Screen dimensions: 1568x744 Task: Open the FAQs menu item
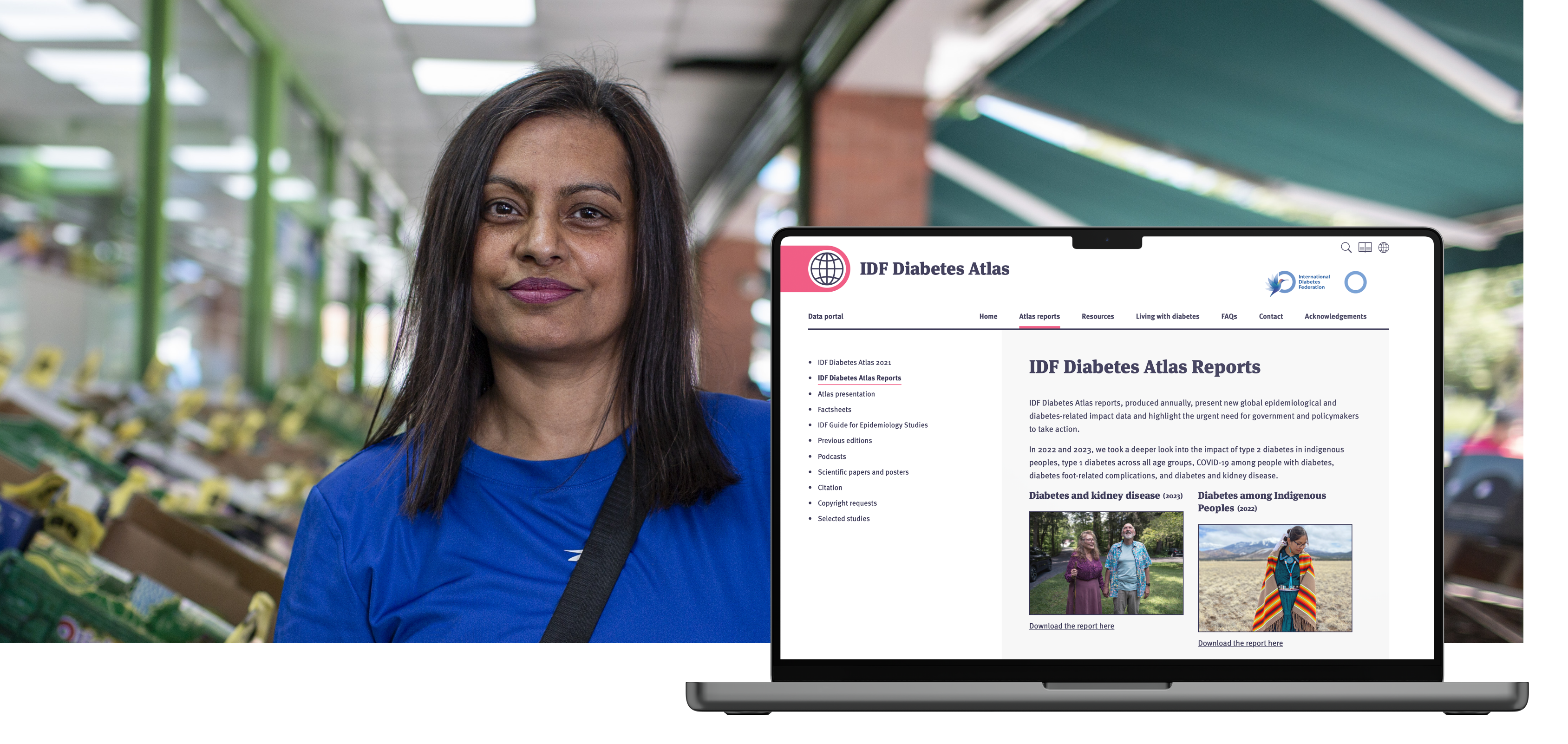point(1228,317)
